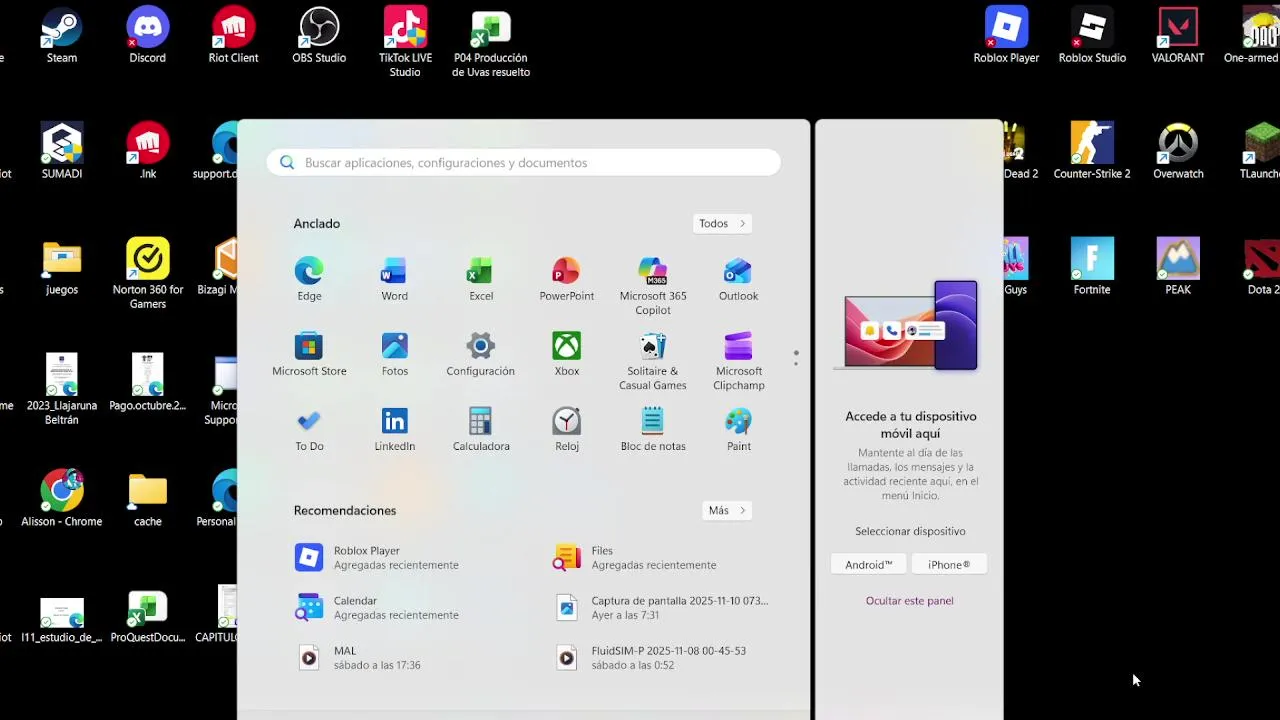The height and width of the screenshot is (720, 1280).
Task: Open the Fotos app
Action: 395,354
